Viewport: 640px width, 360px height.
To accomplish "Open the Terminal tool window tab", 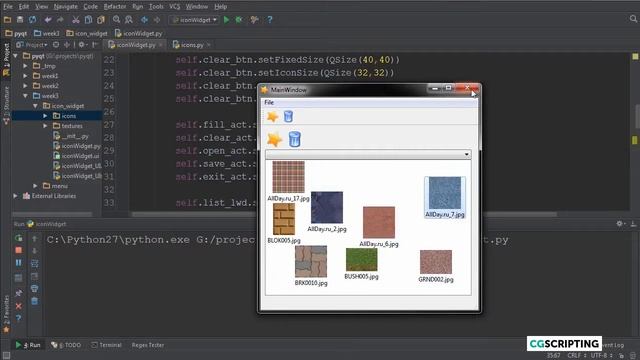I will pos(107,345).
